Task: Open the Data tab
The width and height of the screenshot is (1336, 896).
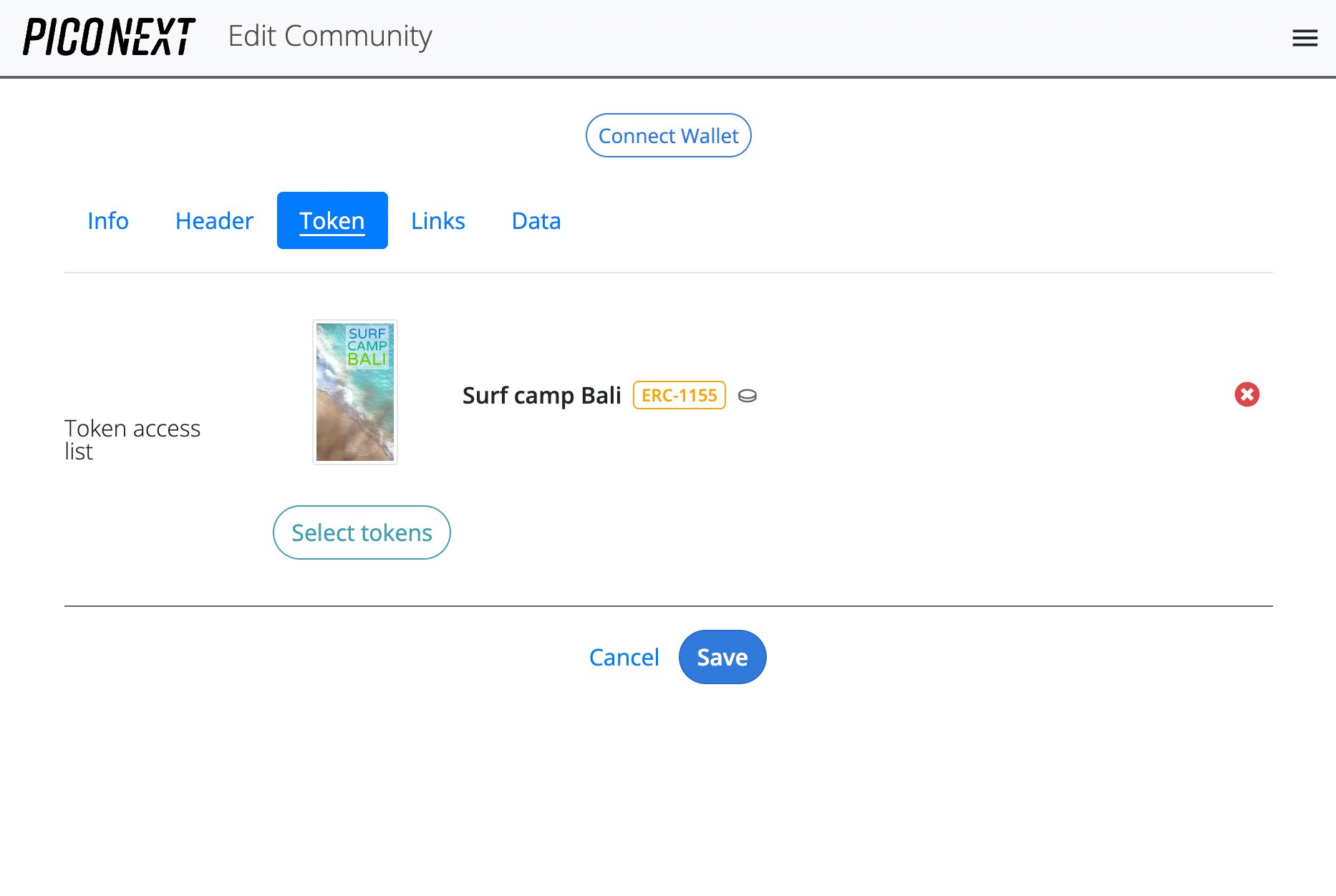Action: click(536, 220)
